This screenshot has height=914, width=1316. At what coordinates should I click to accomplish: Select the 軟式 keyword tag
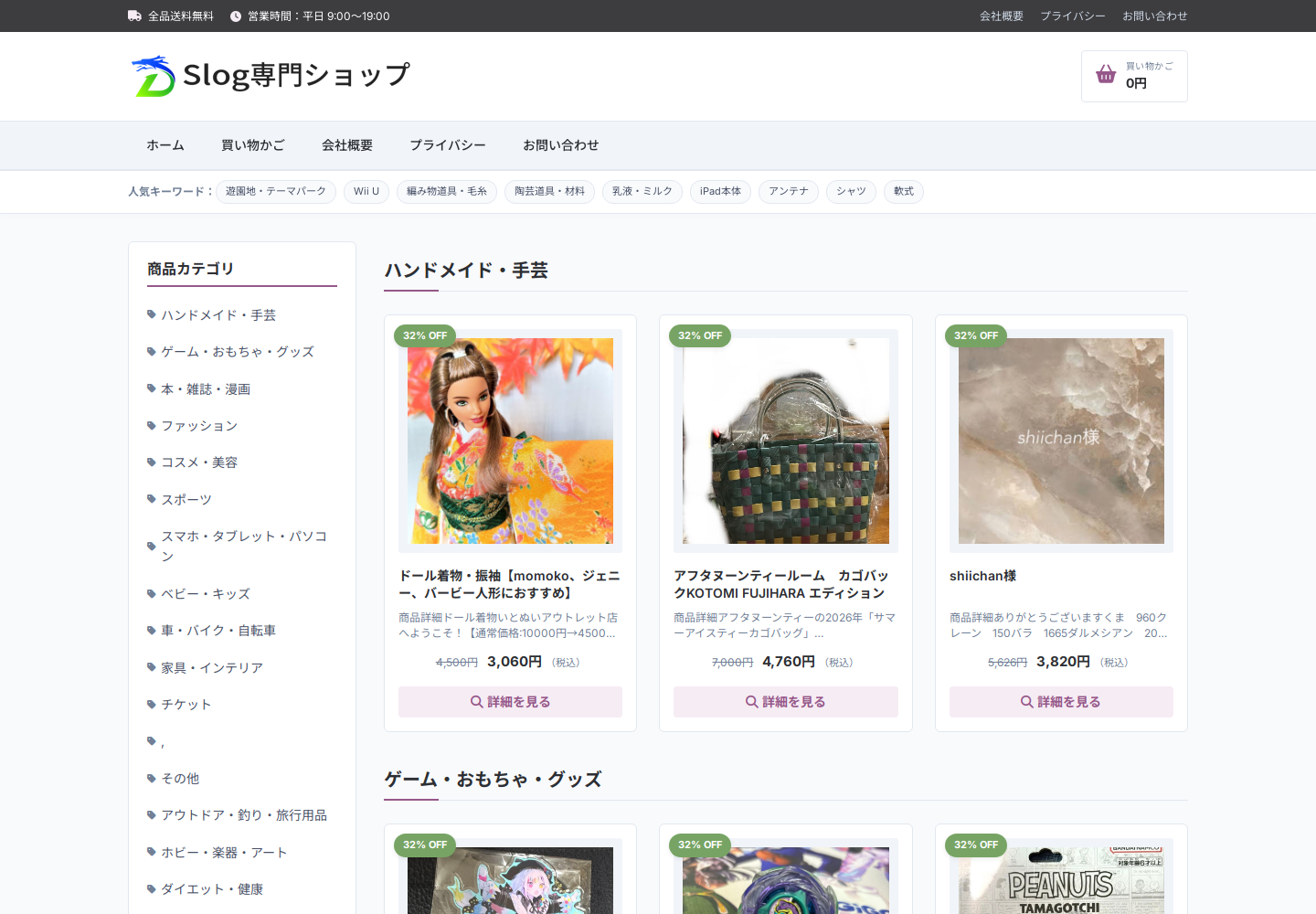[x=904, y=191]
